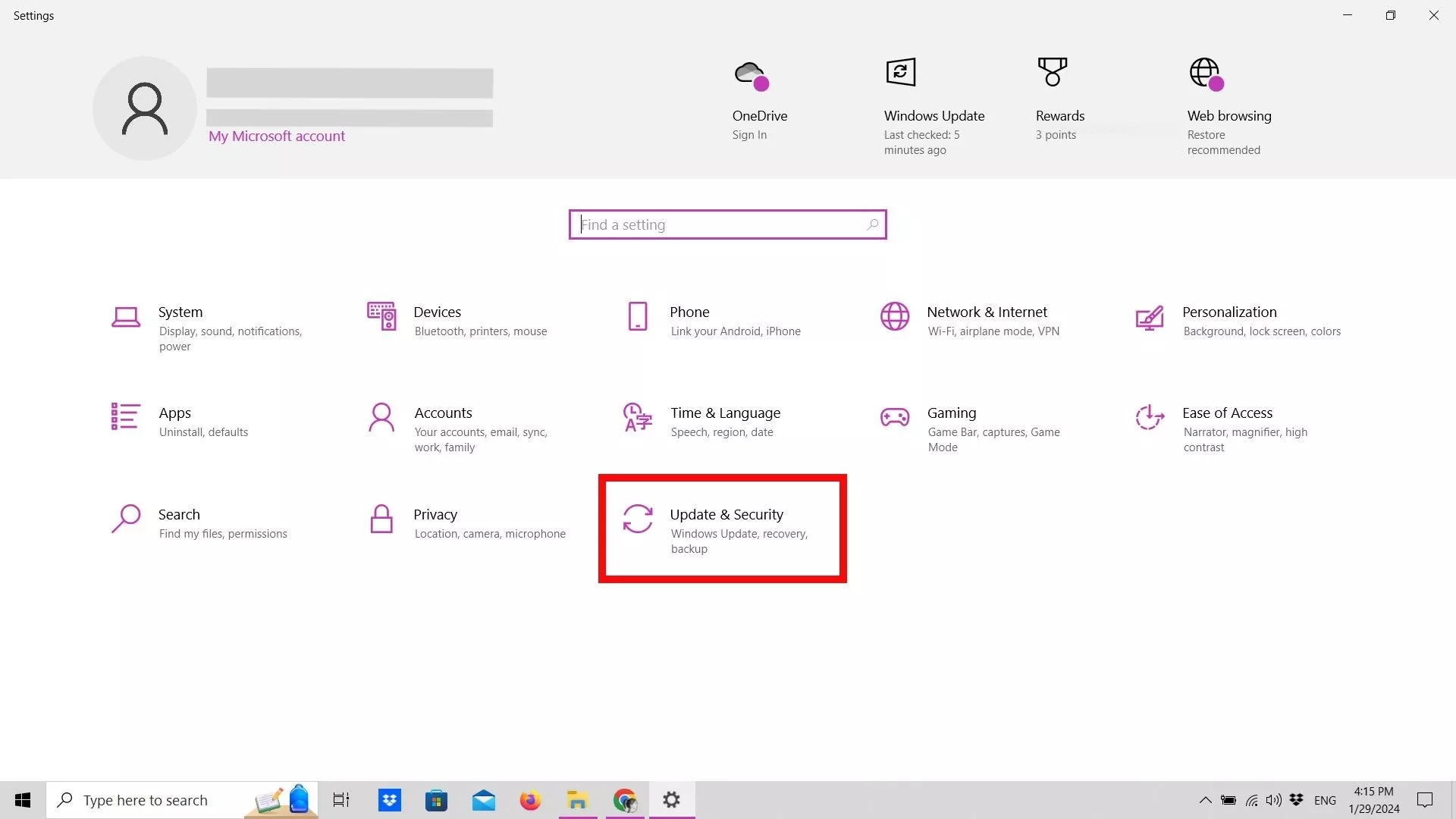This screenshot has height=819, width=1456.
Task: Click the Phone settings icon
Action: pyautogui.click(x=638, y=316)
